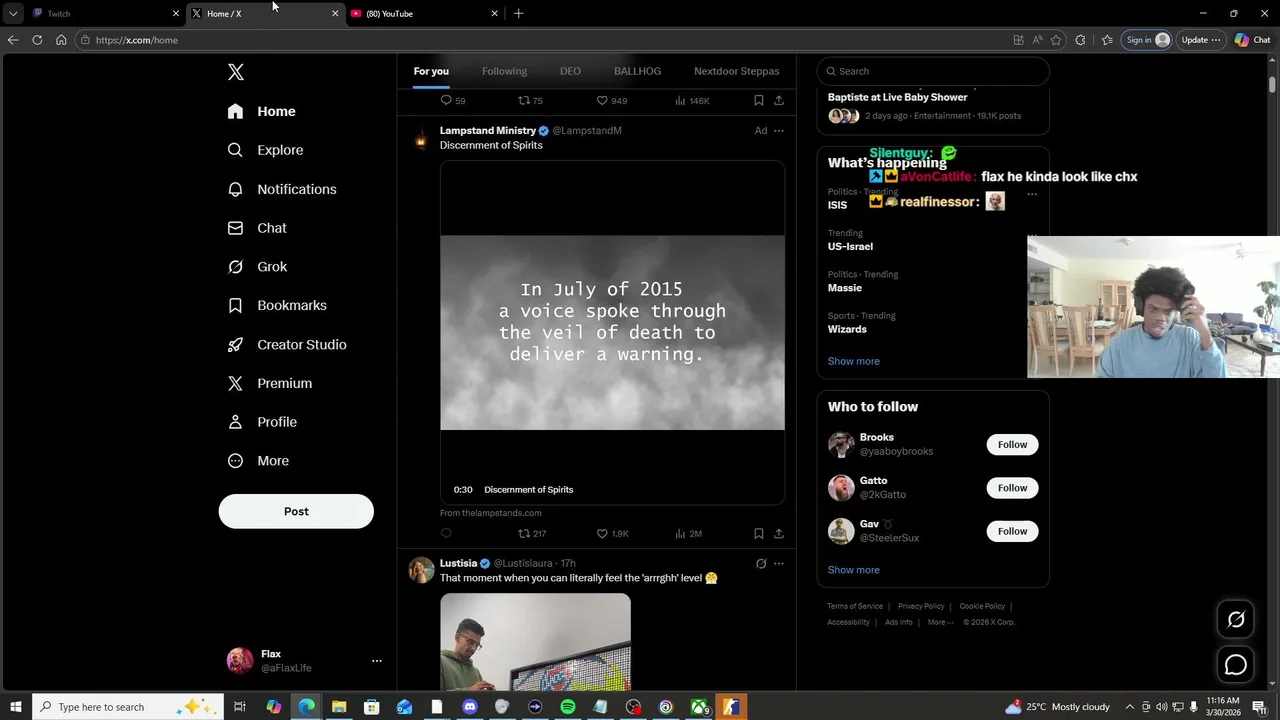Play the Discernment of Spirits video
The height and width of the screenshot is (720, 1280).
pyautogui.click(x=612, y=332)
